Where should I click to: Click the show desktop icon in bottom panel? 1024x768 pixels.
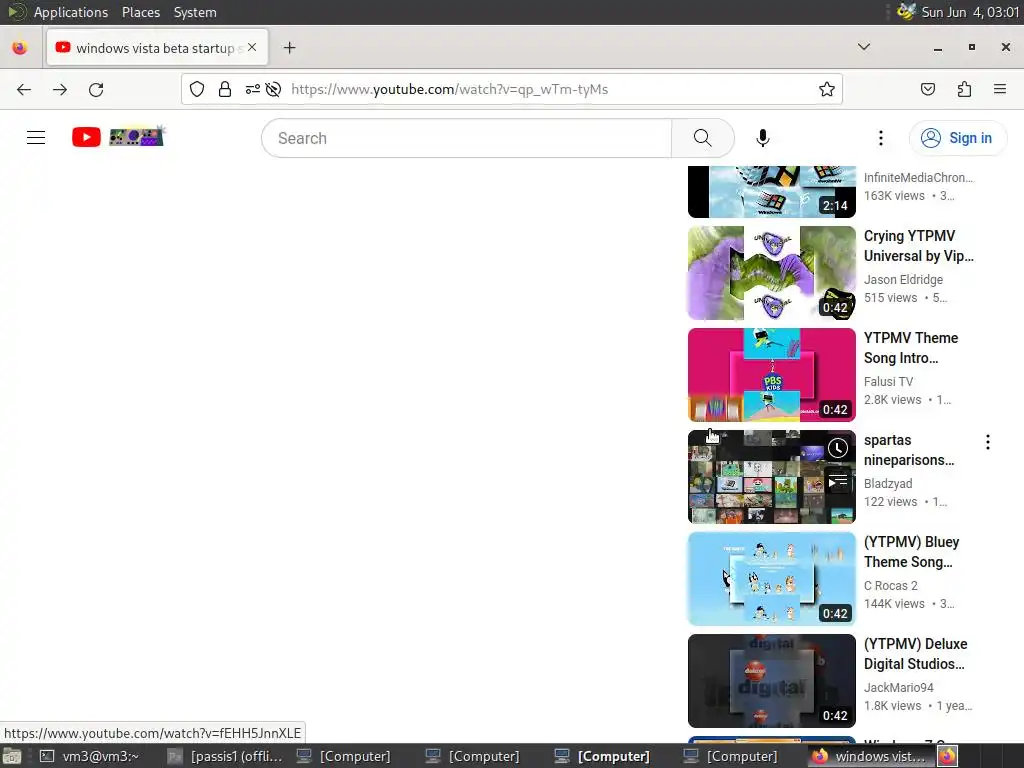[x=12, y=756]
